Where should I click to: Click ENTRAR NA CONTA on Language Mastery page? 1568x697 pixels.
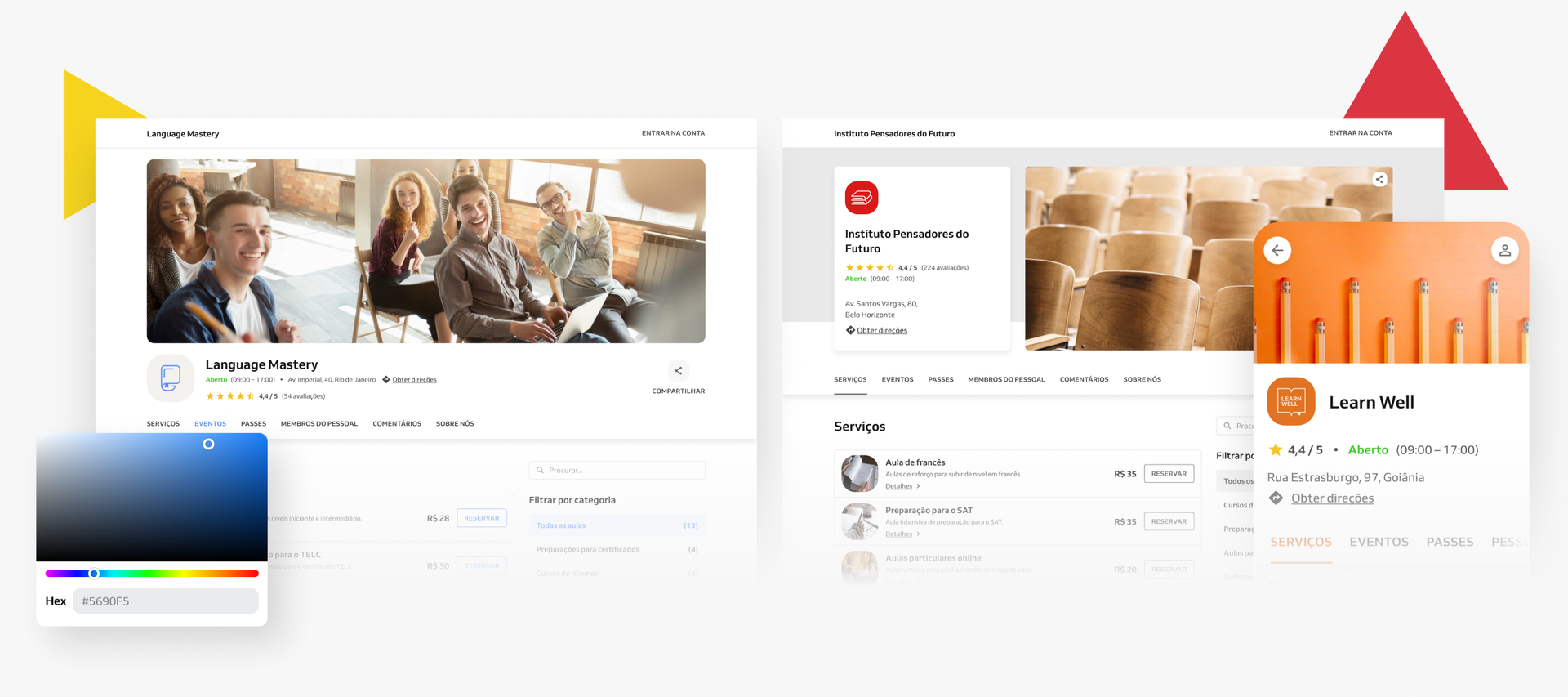coord(673,133)
